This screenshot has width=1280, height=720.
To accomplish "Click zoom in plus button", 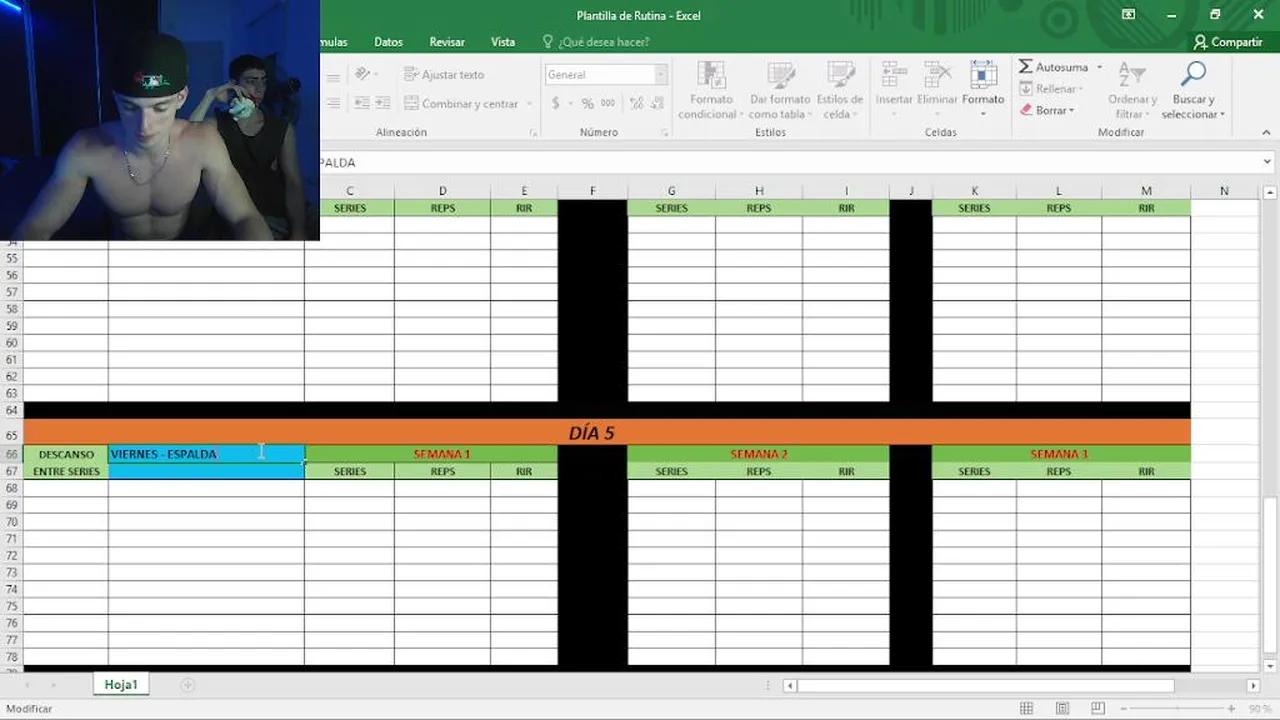I will (1232, 708).
